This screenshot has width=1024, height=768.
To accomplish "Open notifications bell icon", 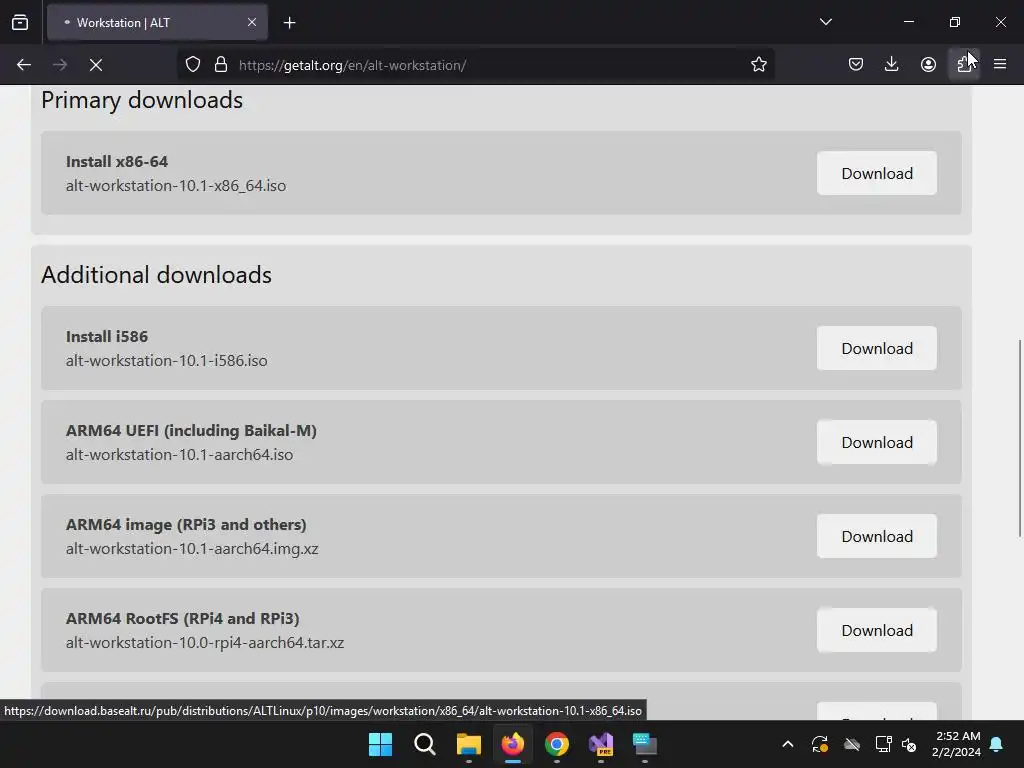I will point(997,744).
